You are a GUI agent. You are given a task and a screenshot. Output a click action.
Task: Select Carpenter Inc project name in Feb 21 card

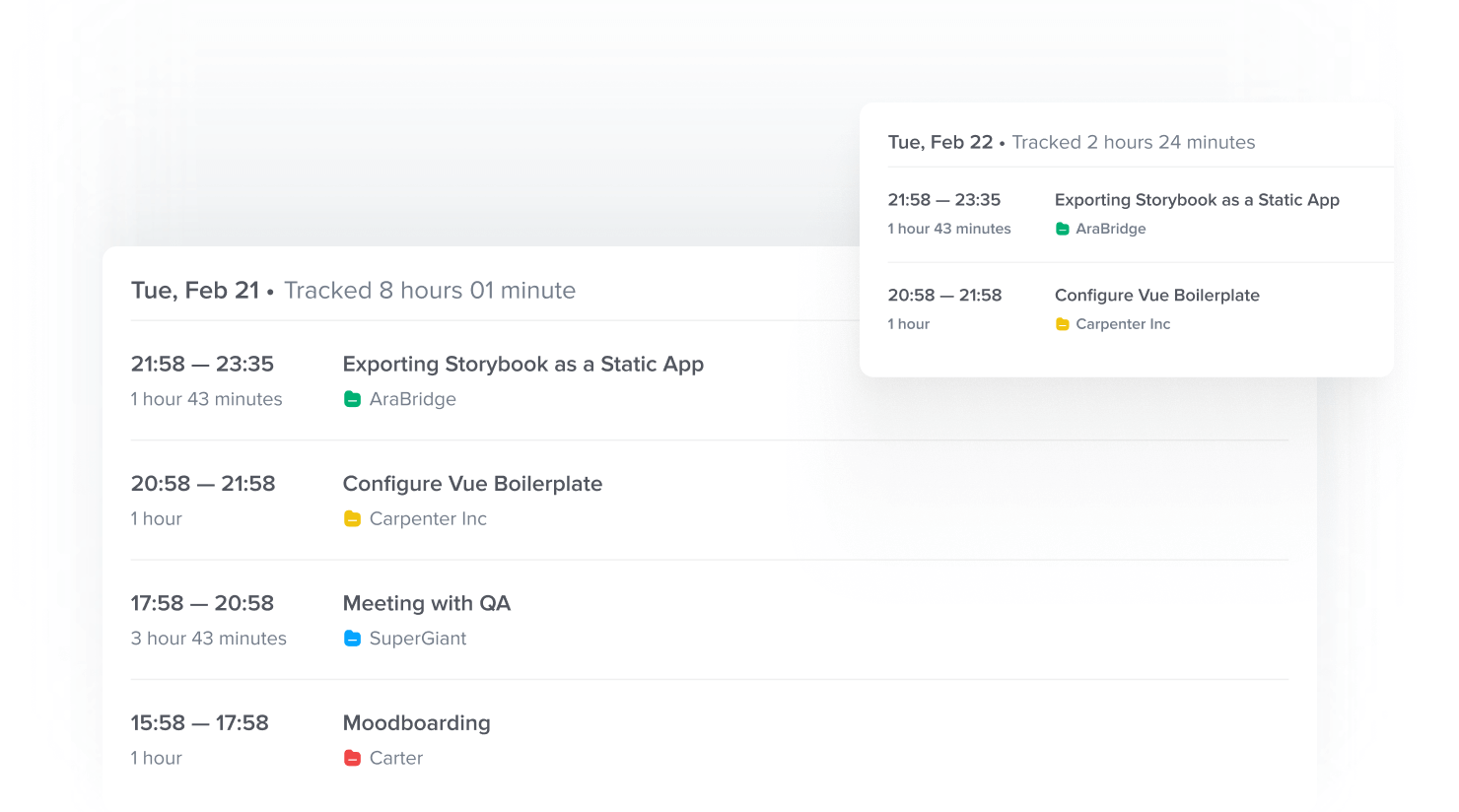[428, 518]
